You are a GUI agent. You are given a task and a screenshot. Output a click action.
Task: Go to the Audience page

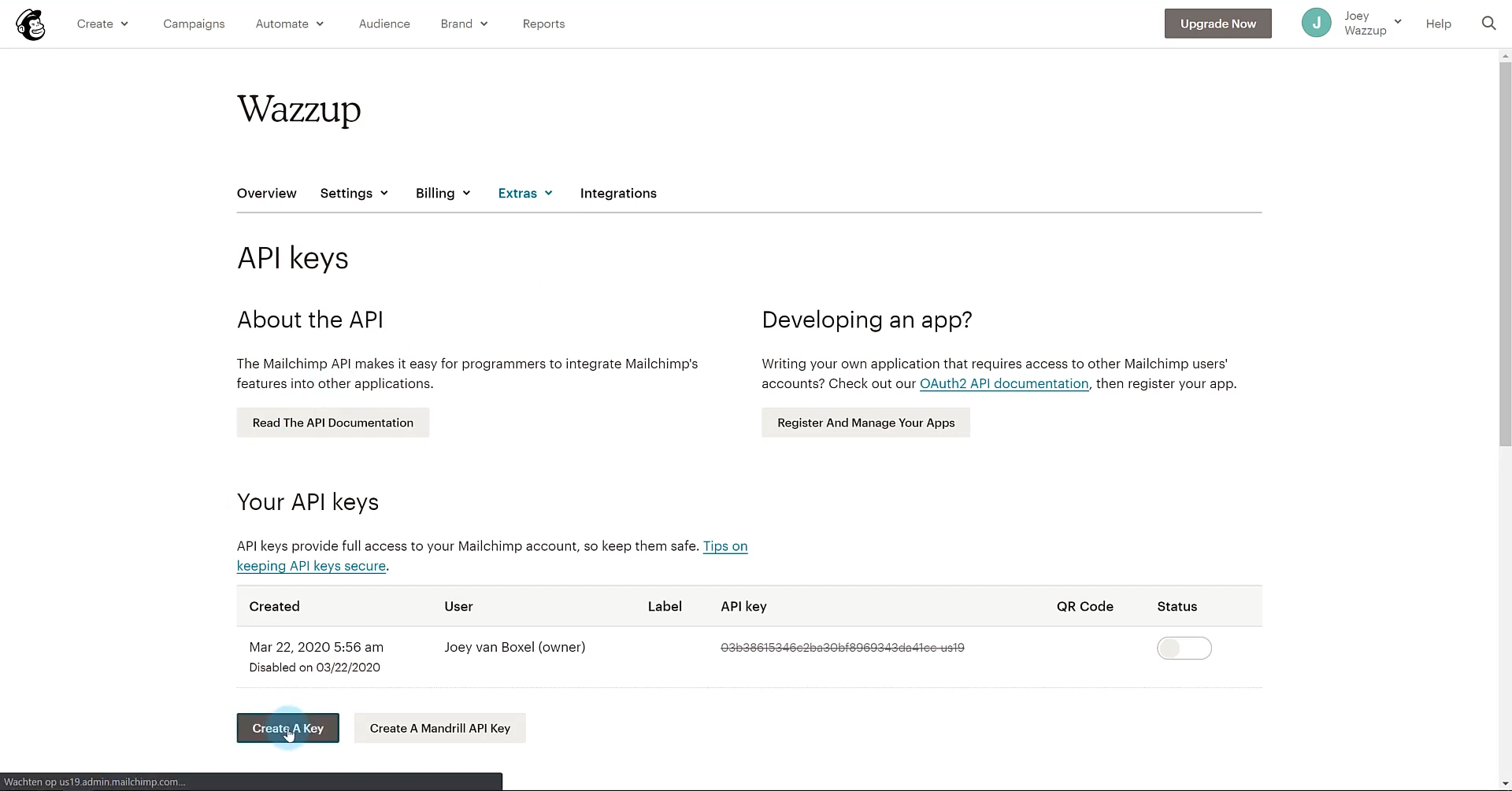(384, 24)
